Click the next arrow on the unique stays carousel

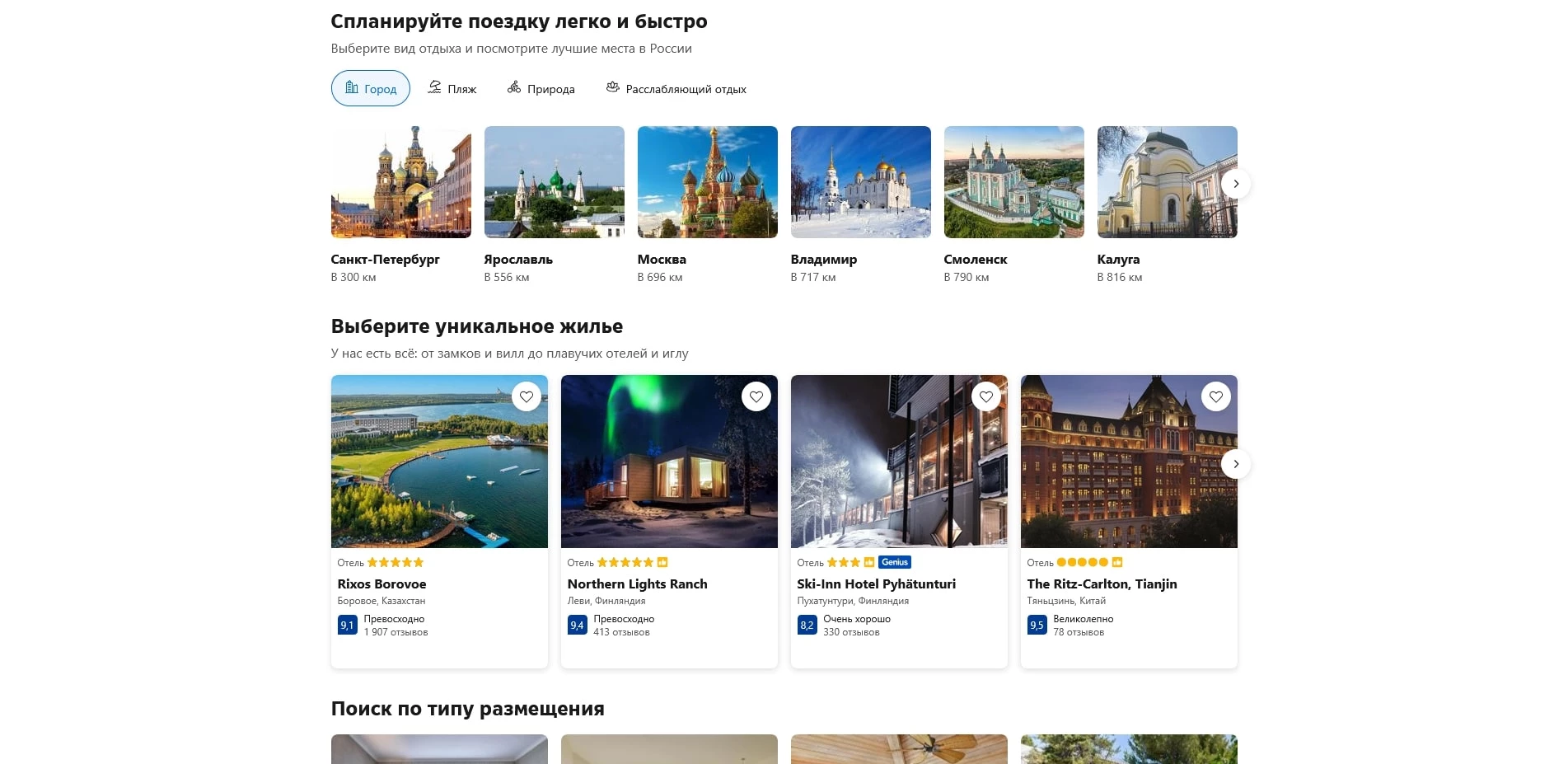click(1236, 464)
